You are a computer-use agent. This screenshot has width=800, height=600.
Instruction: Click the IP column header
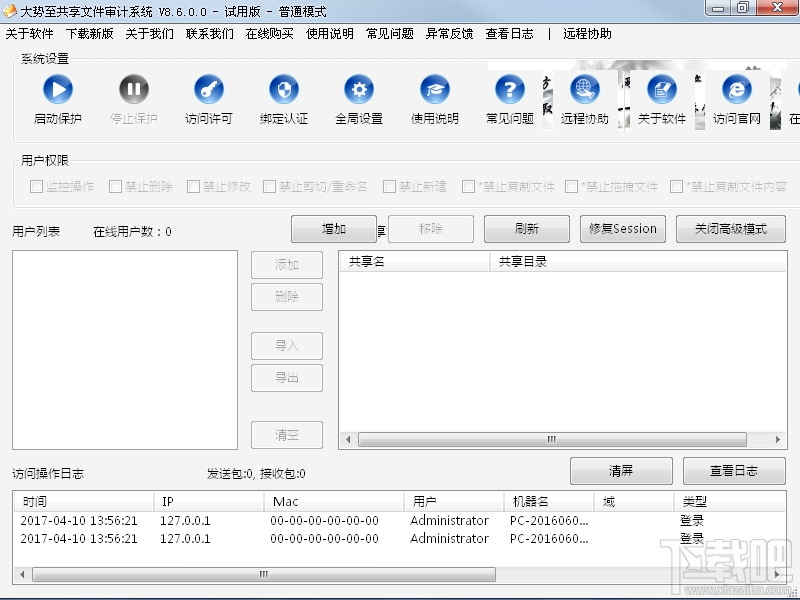coord(209,502)
